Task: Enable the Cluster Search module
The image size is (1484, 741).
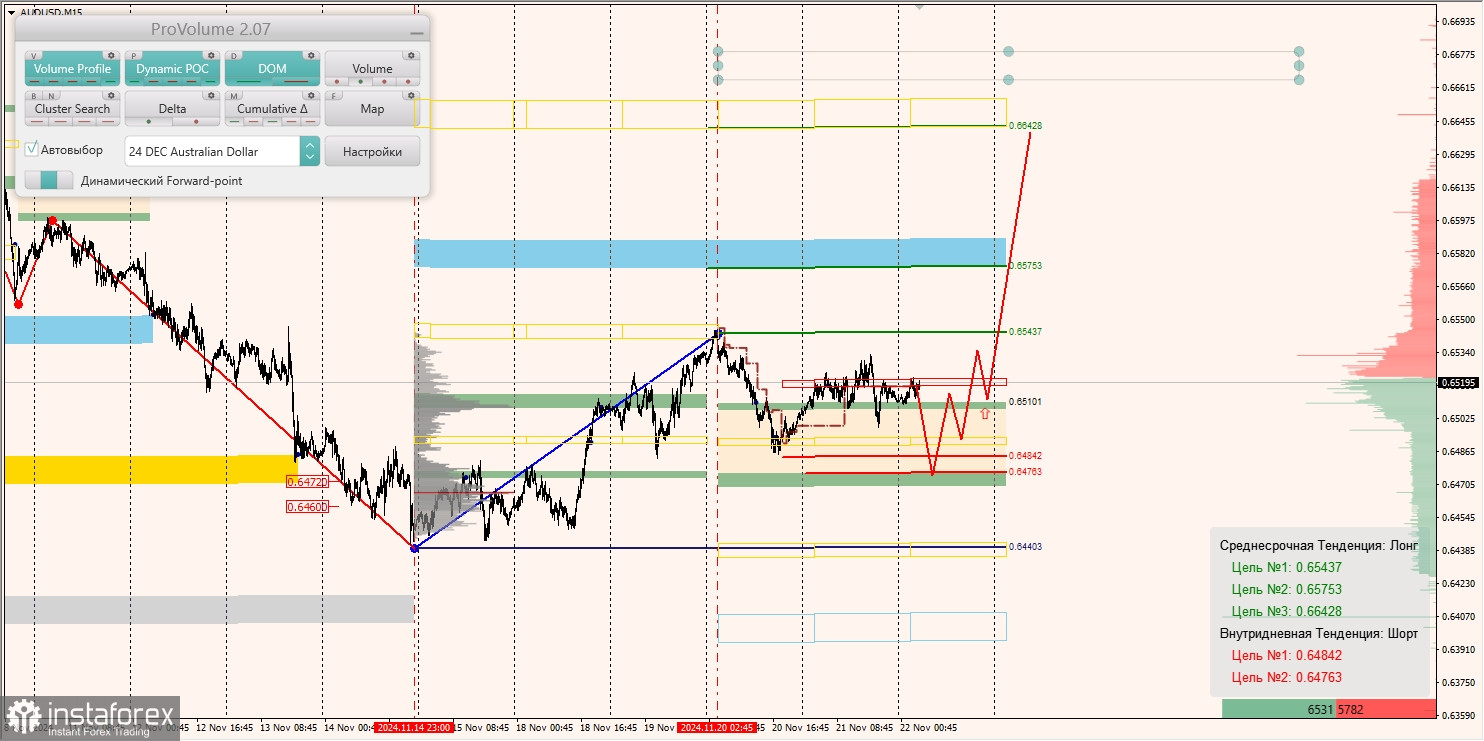Action: 72,108
